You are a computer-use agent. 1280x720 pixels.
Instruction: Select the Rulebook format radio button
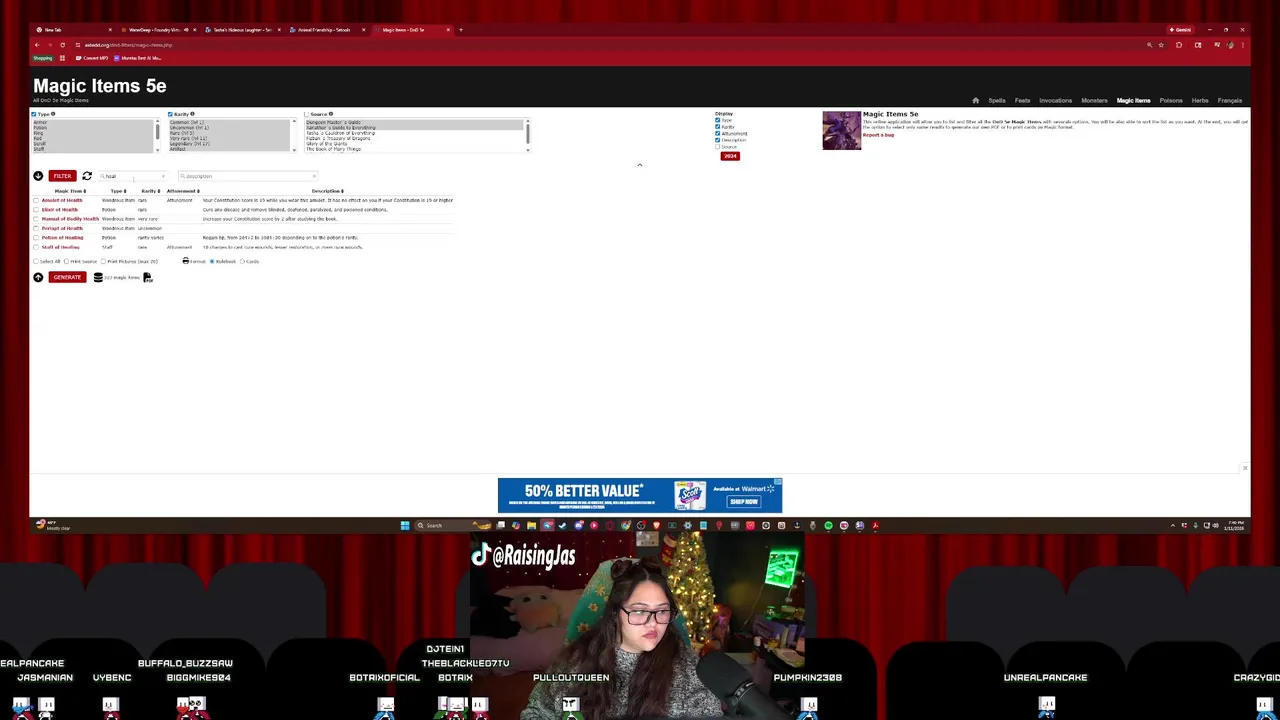[x=212, y=261]
